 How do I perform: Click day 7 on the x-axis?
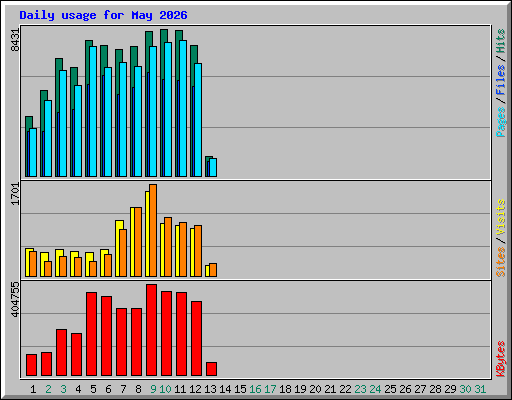(x=123, y=389)
